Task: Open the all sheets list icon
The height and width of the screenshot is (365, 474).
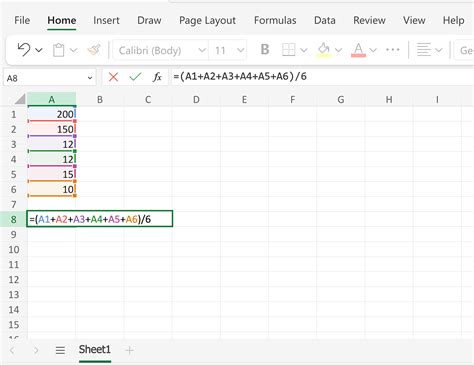Action: [60, 350]
